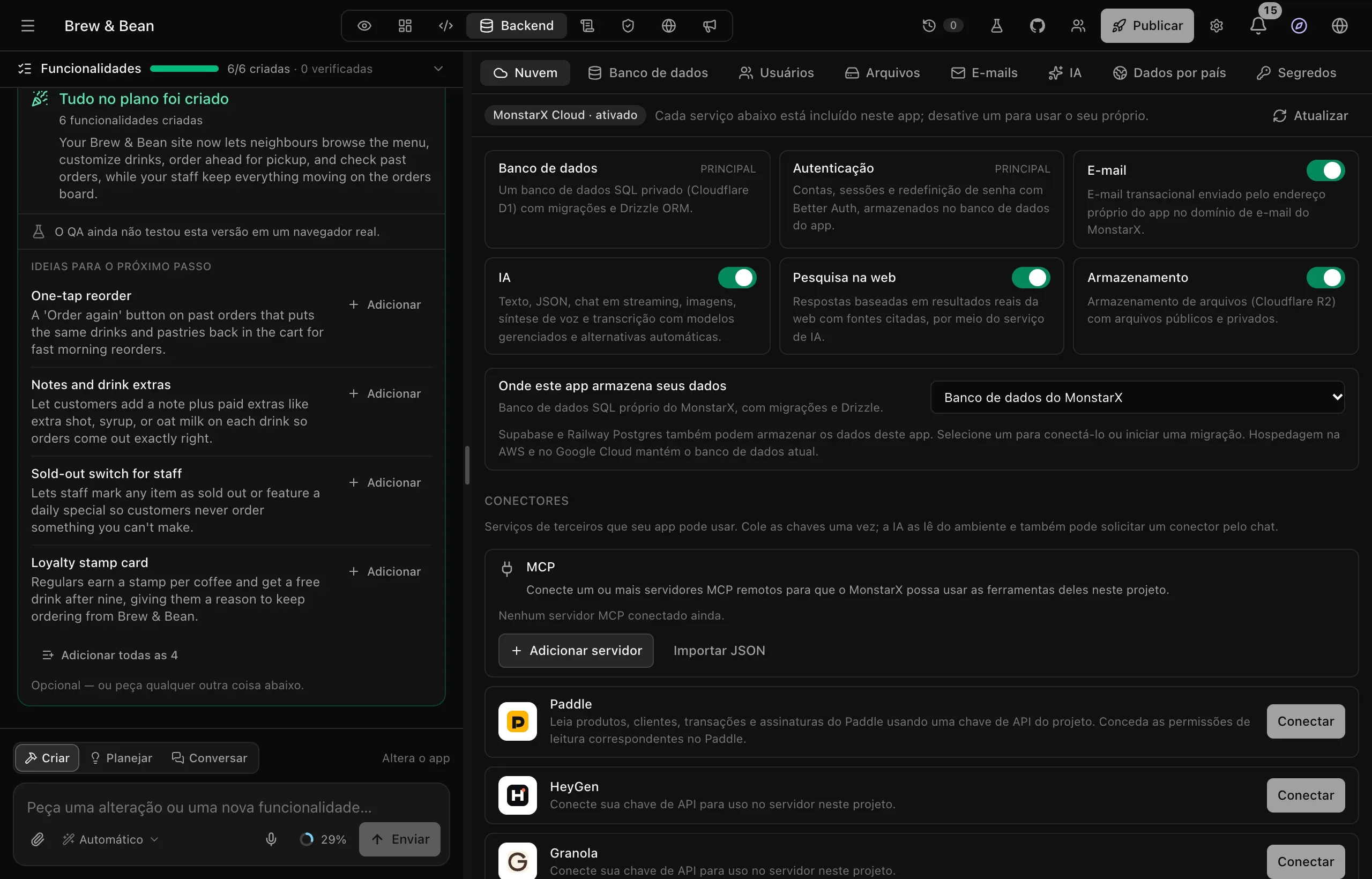Open the compass explore icon

coord(1299,26)
